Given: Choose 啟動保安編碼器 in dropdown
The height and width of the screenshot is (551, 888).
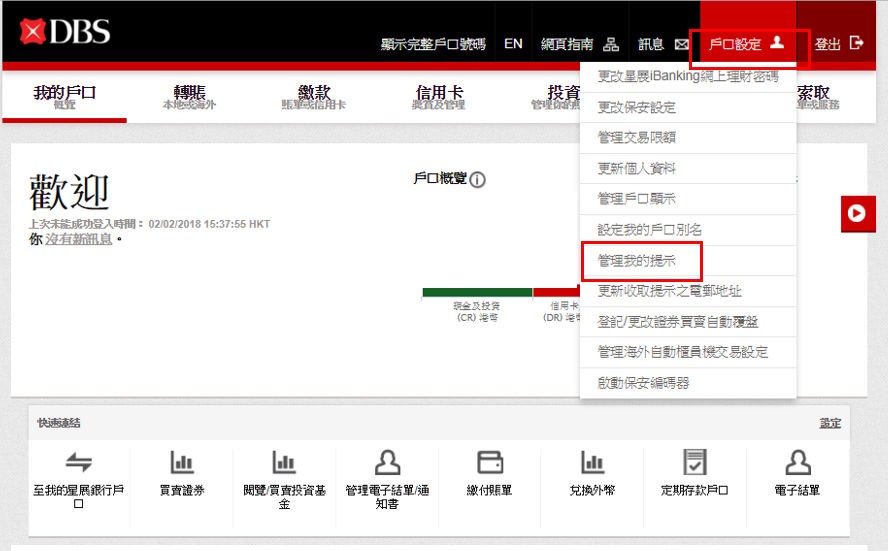Looking at the screenshot, I should [x=643, y=383].
